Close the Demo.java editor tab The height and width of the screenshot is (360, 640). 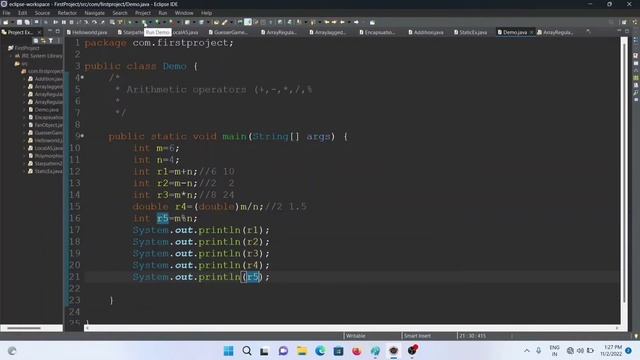point(531,32)
